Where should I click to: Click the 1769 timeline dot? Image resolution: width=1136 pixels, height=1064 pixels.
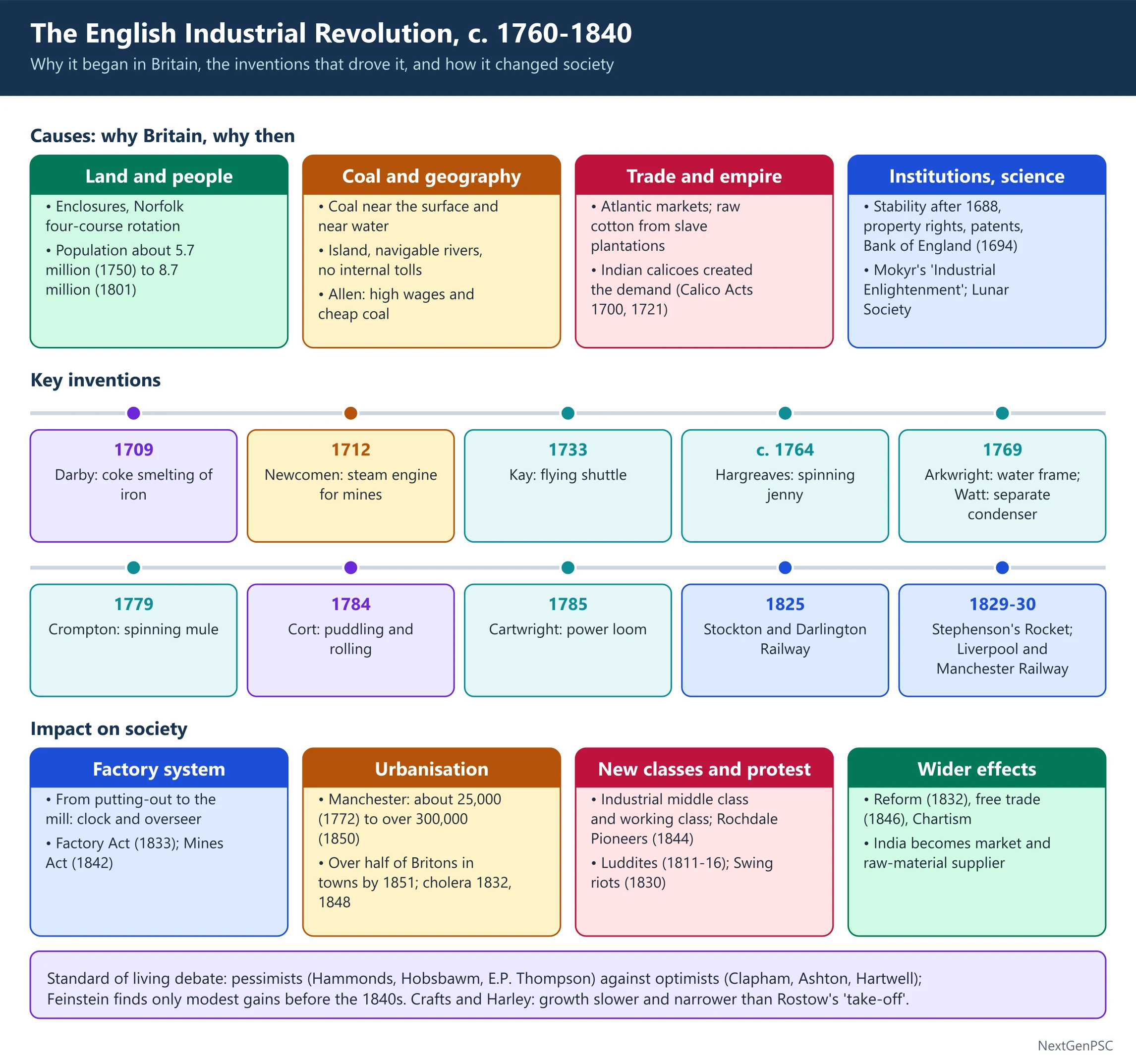[1002, 413]
